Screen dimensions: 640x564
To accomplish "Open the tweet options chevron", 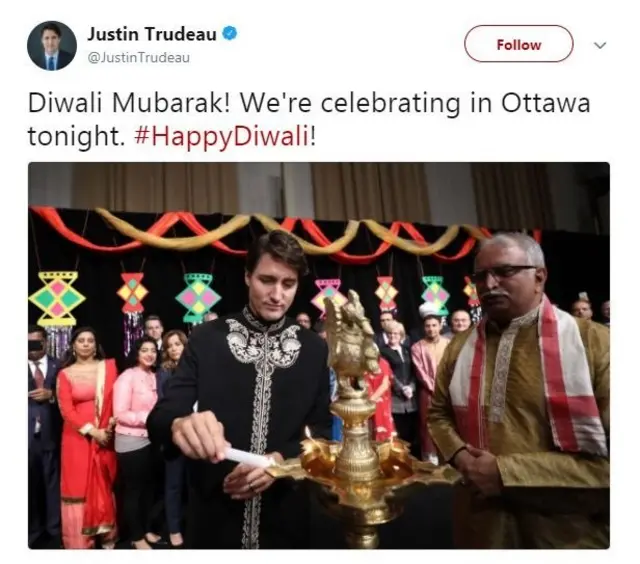I will click(x=600, y=45).
